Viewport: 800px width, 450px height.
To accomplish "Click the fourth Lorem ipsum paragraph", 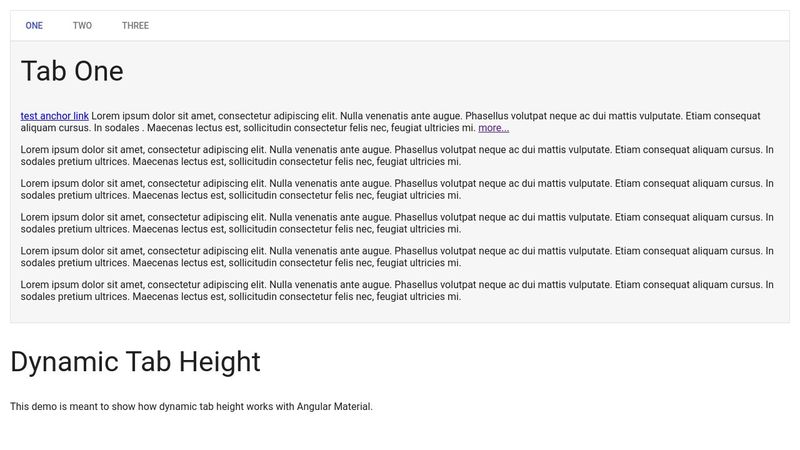I will (397, 223).
